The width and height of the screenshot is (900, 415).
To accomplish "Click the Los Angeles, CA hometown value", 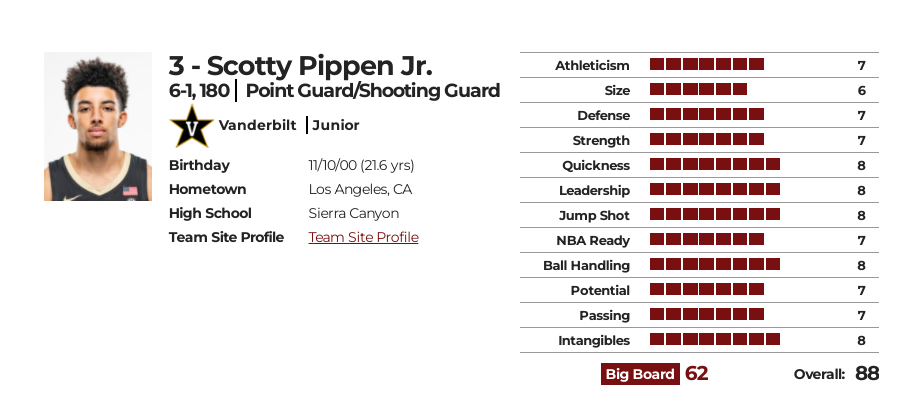I will pos(360,189).
